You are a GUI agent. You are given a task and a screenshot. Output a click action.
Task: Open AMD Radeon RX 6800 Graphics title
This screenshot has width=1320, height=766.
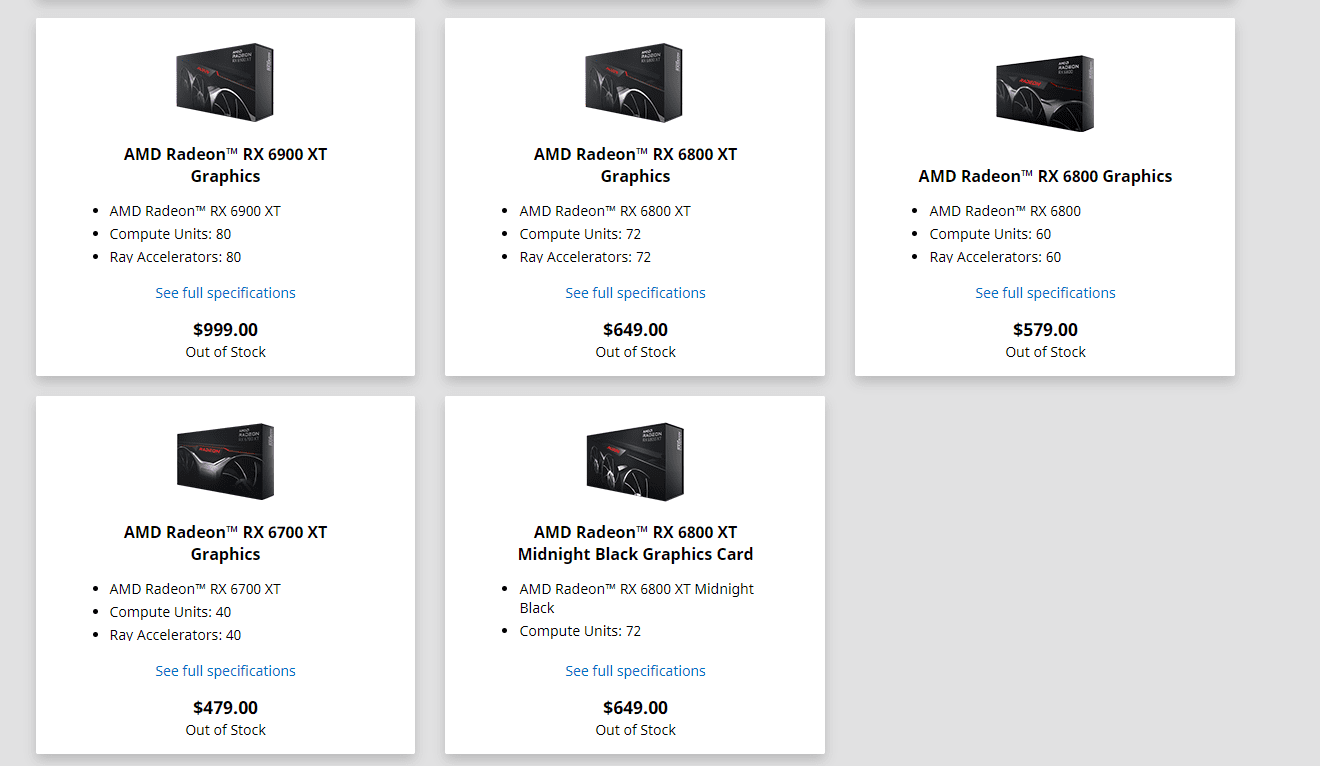(x=1045, y=176)
